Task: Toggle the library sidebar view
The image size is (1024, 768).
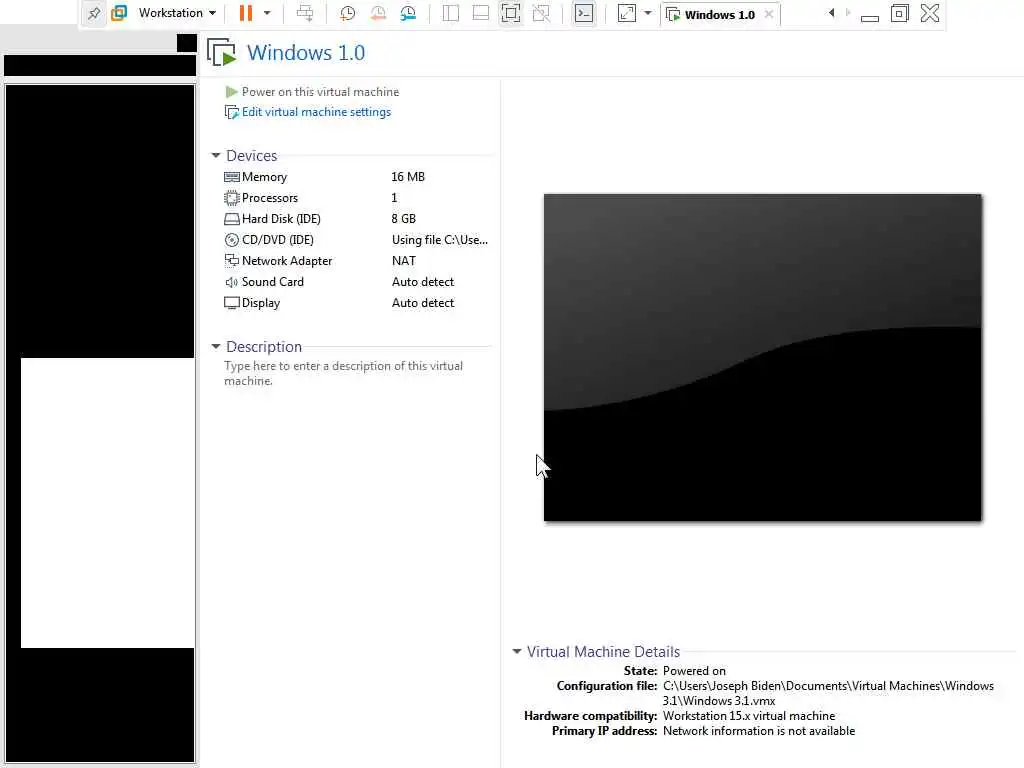Action: coord(451,13)
